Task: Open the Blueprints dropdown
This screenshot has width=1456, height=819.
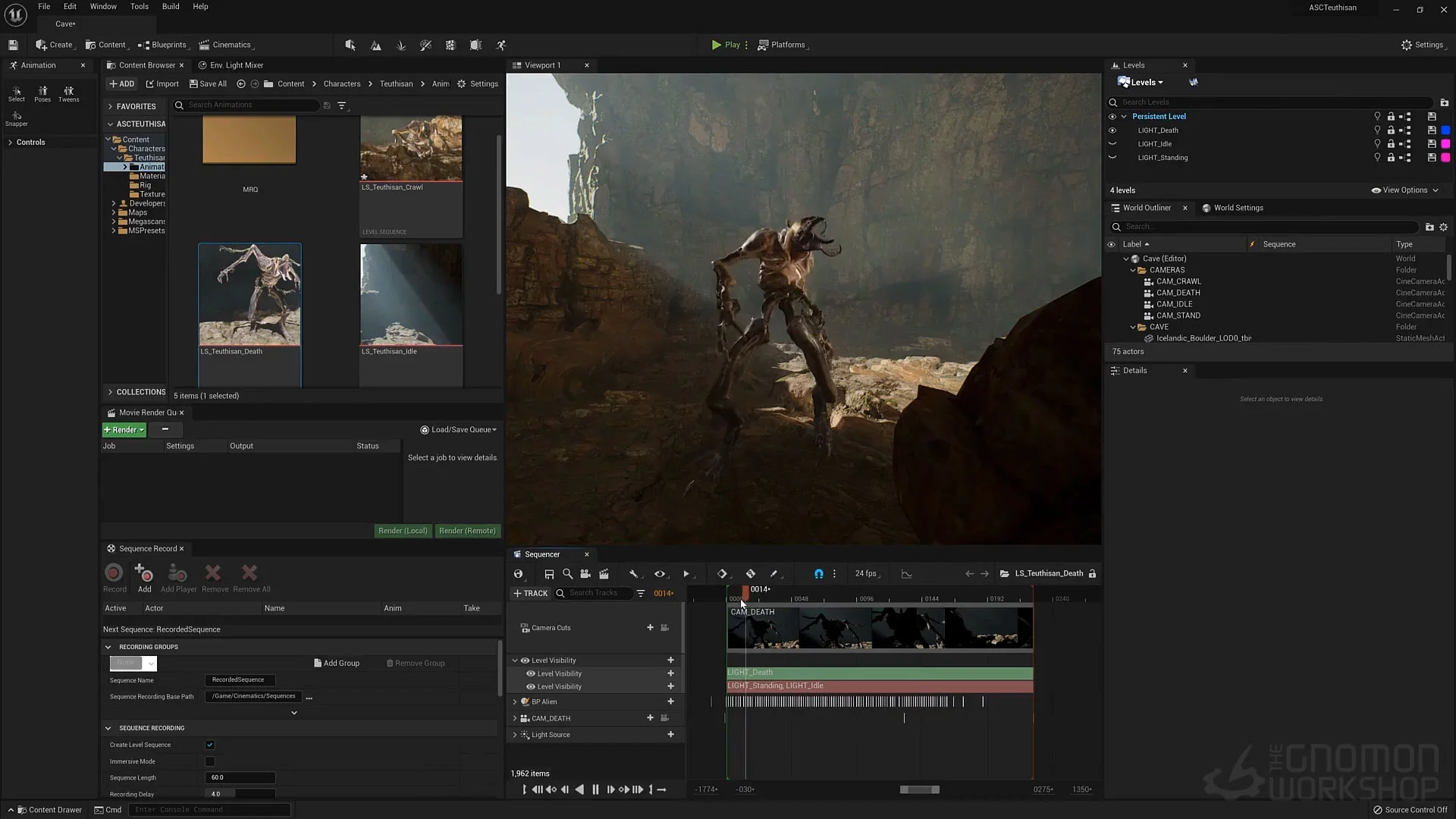Action: click(162, 45)
